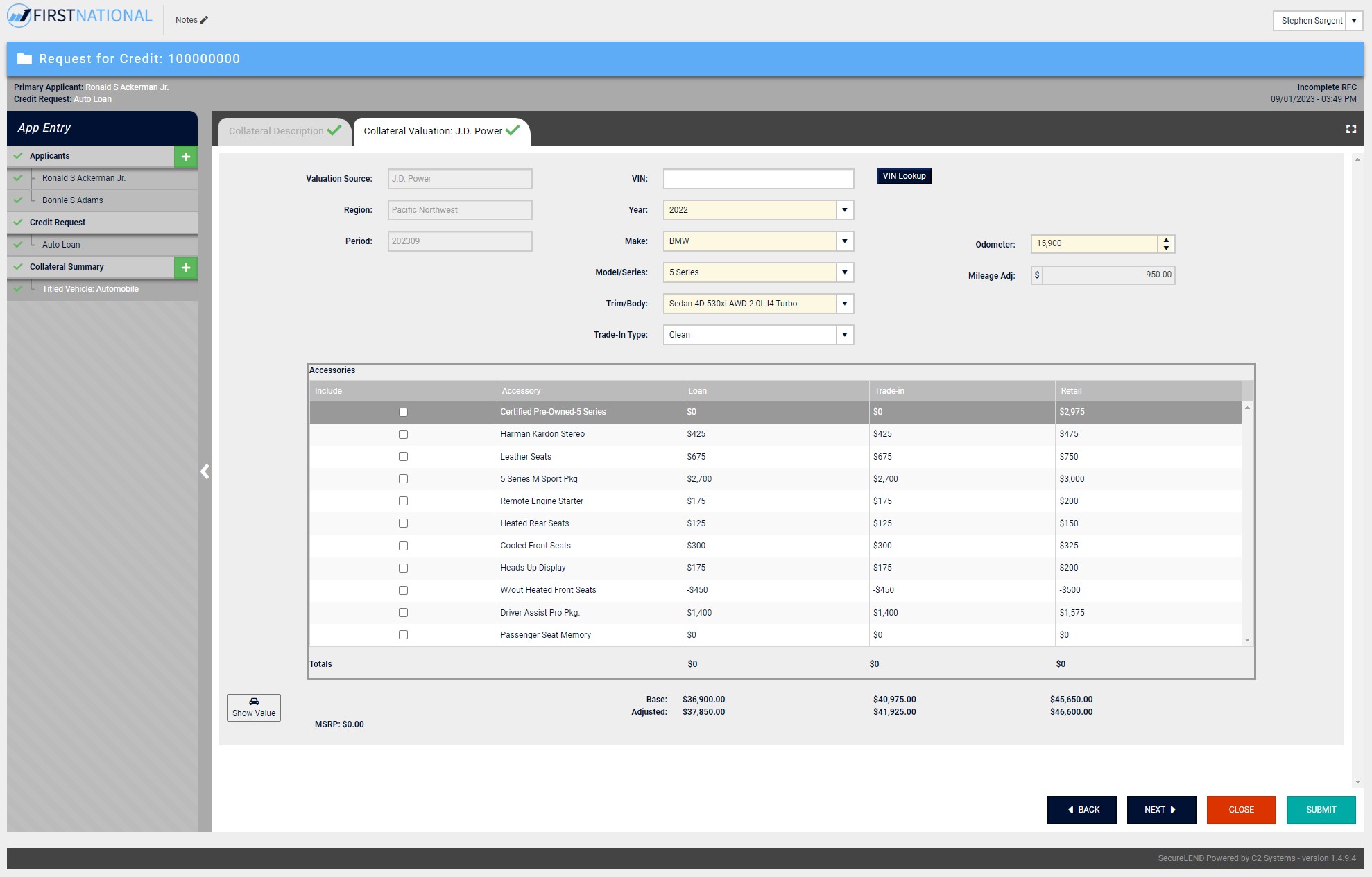Click the checkmark on the Collateral Description tab
The height and width of the screenshot is (877, 1372).
334,130
